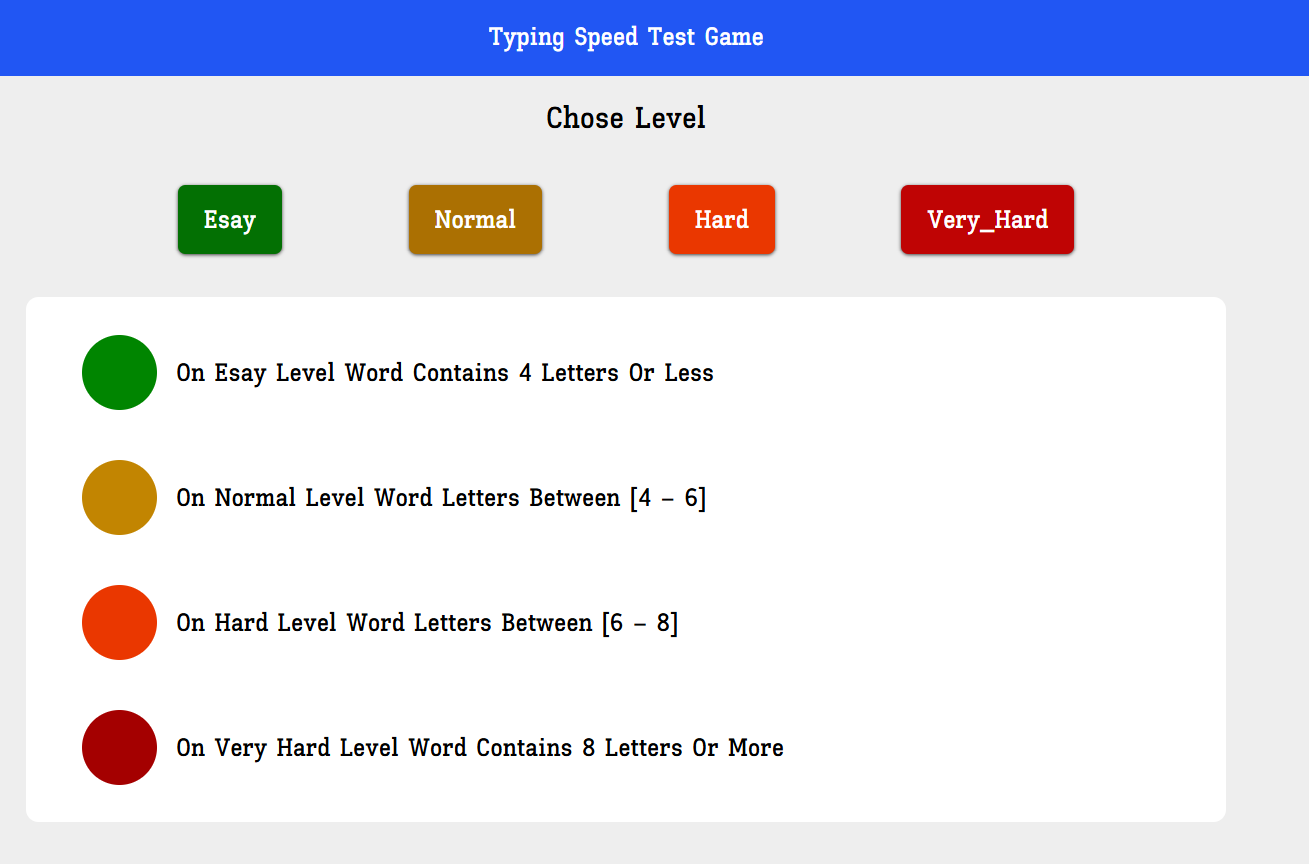Click text 'On Hard Level Word Letters Between [6 – 8]'
1309x864 pixels.
pos(427,623)
